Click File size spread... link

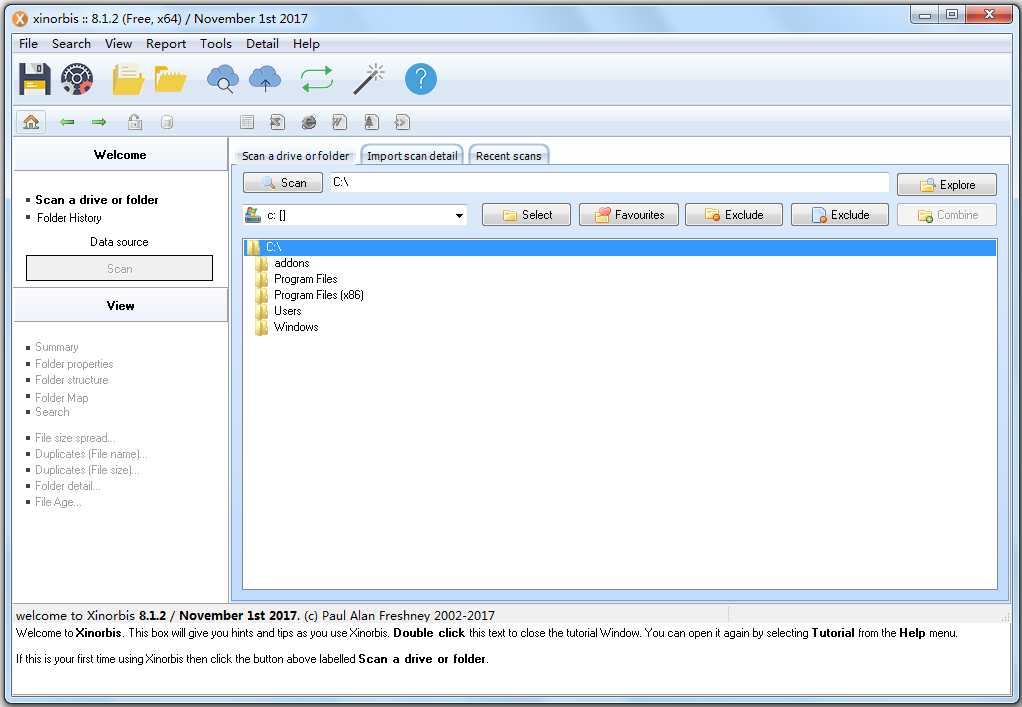75,438
